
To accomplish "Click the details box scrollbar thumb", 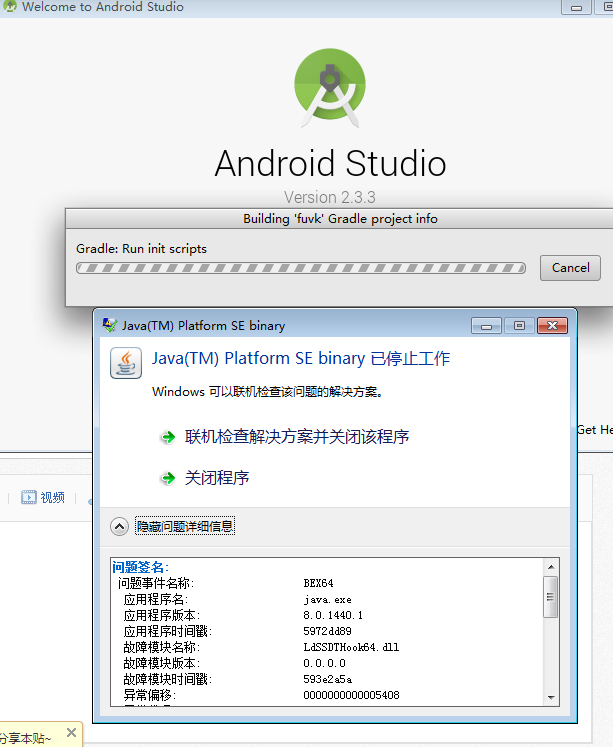I will tap(551, 597).
